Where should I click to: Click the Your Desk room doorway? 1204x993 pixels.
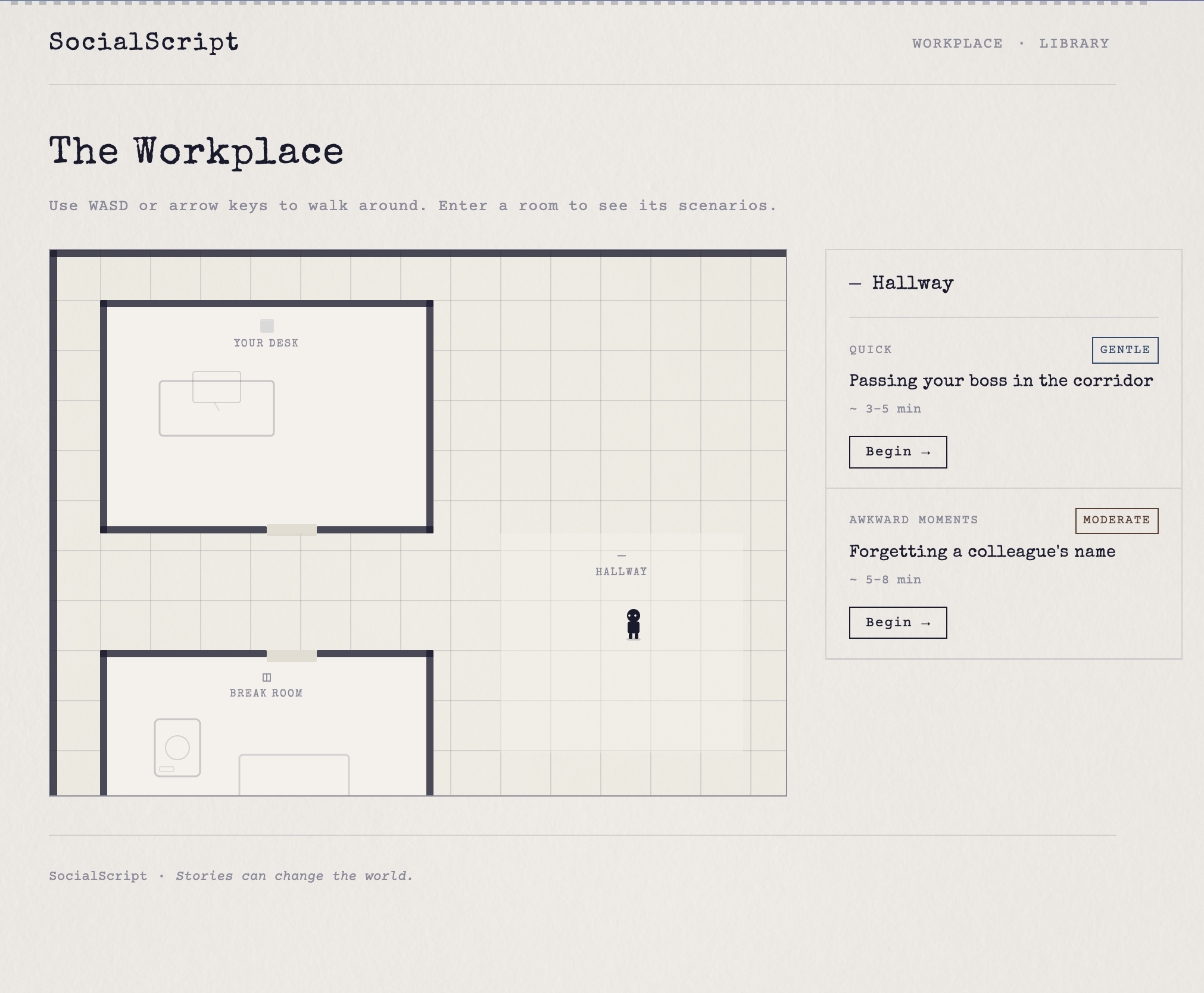[x=292, y=530]
